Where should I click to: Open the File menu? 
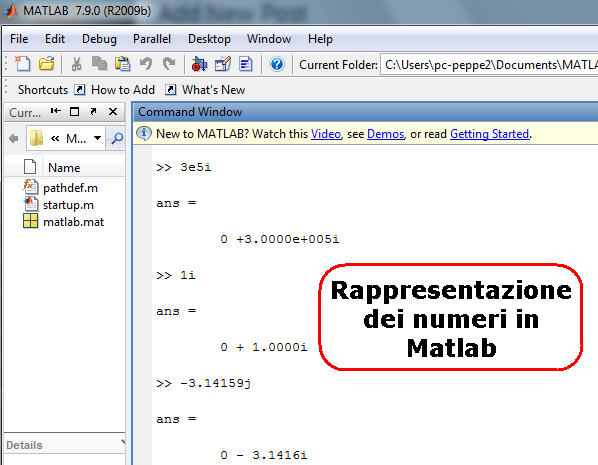click(19, 39)
